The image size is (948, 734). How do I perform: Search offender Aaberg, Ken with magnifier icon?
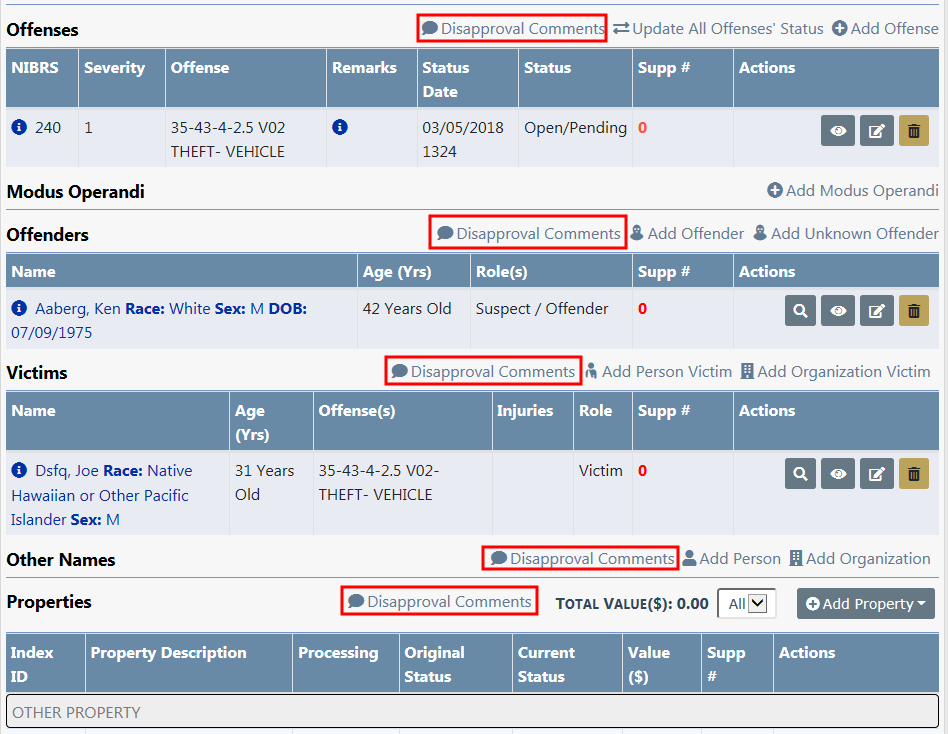point(801,312)
